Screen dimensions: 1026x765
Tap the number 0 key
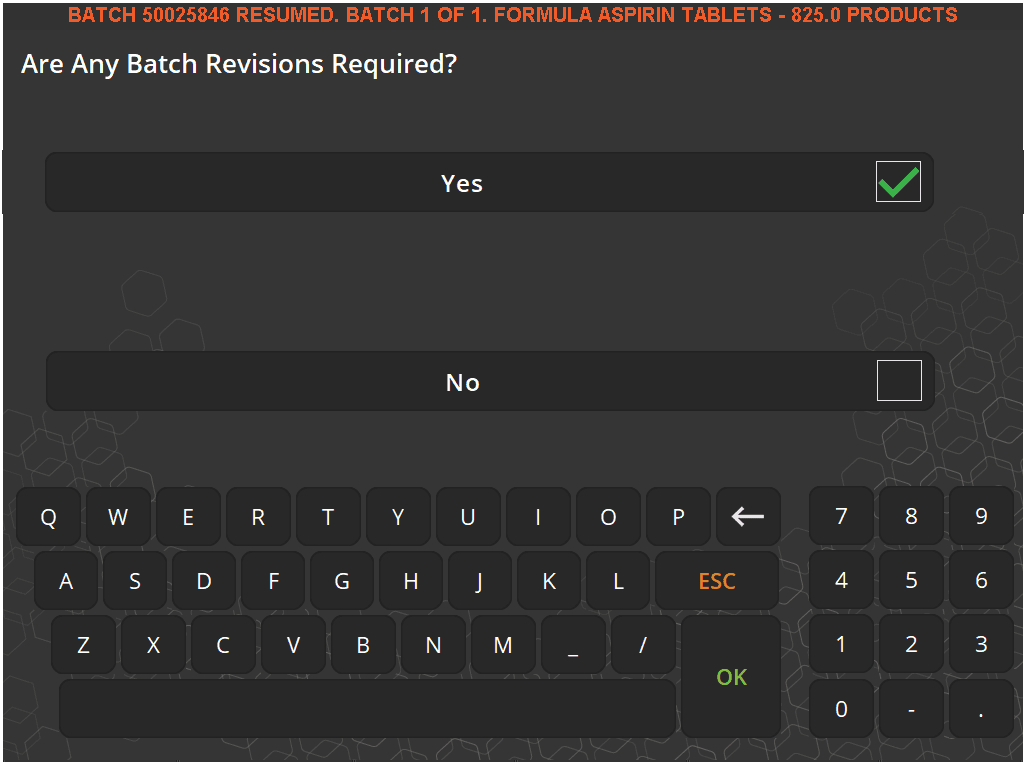(x=841, y=709)
